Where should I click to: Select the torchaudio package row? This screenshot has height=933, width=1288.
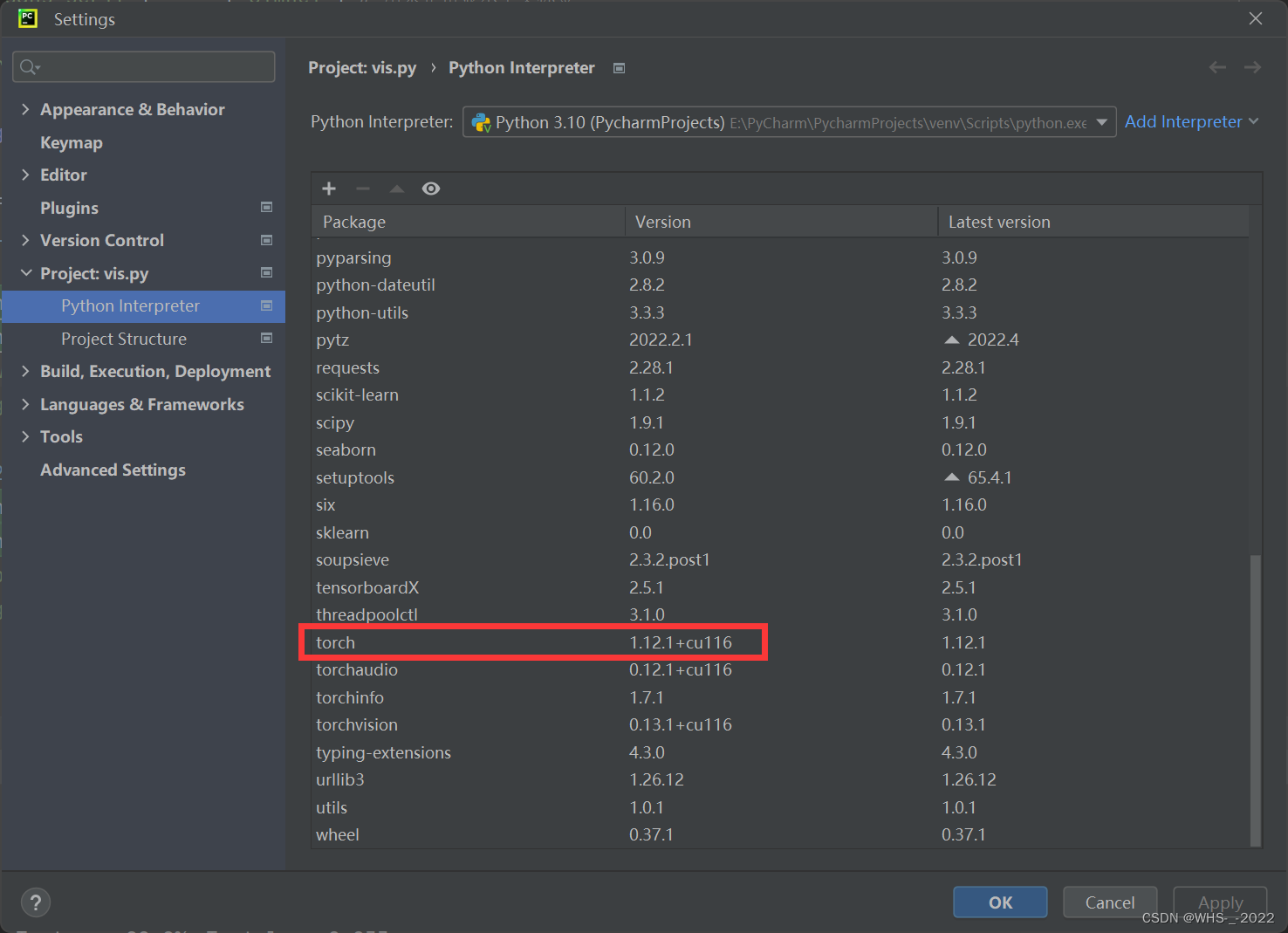tap(781, 669)
